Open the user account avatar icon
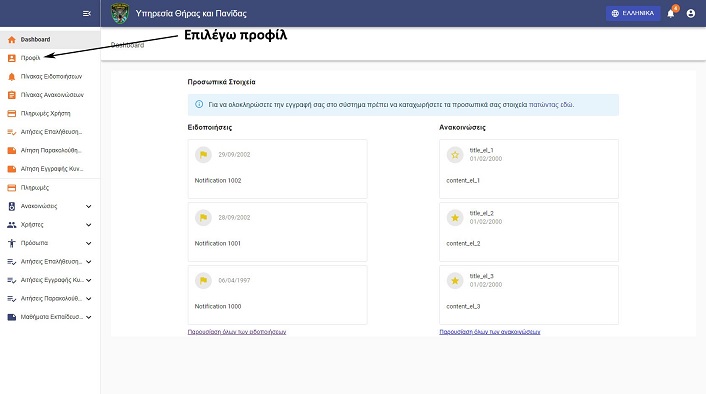Viewport: 706px width, 394px height. pyautogui.click(x=691, y=14)
